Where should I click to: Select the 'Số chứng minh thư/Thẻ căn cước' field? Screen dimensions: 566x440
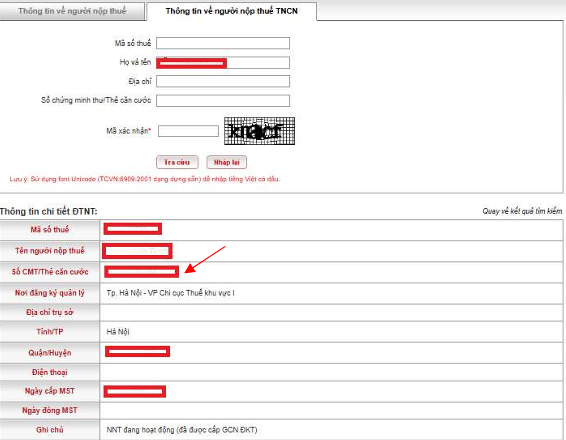223,101
